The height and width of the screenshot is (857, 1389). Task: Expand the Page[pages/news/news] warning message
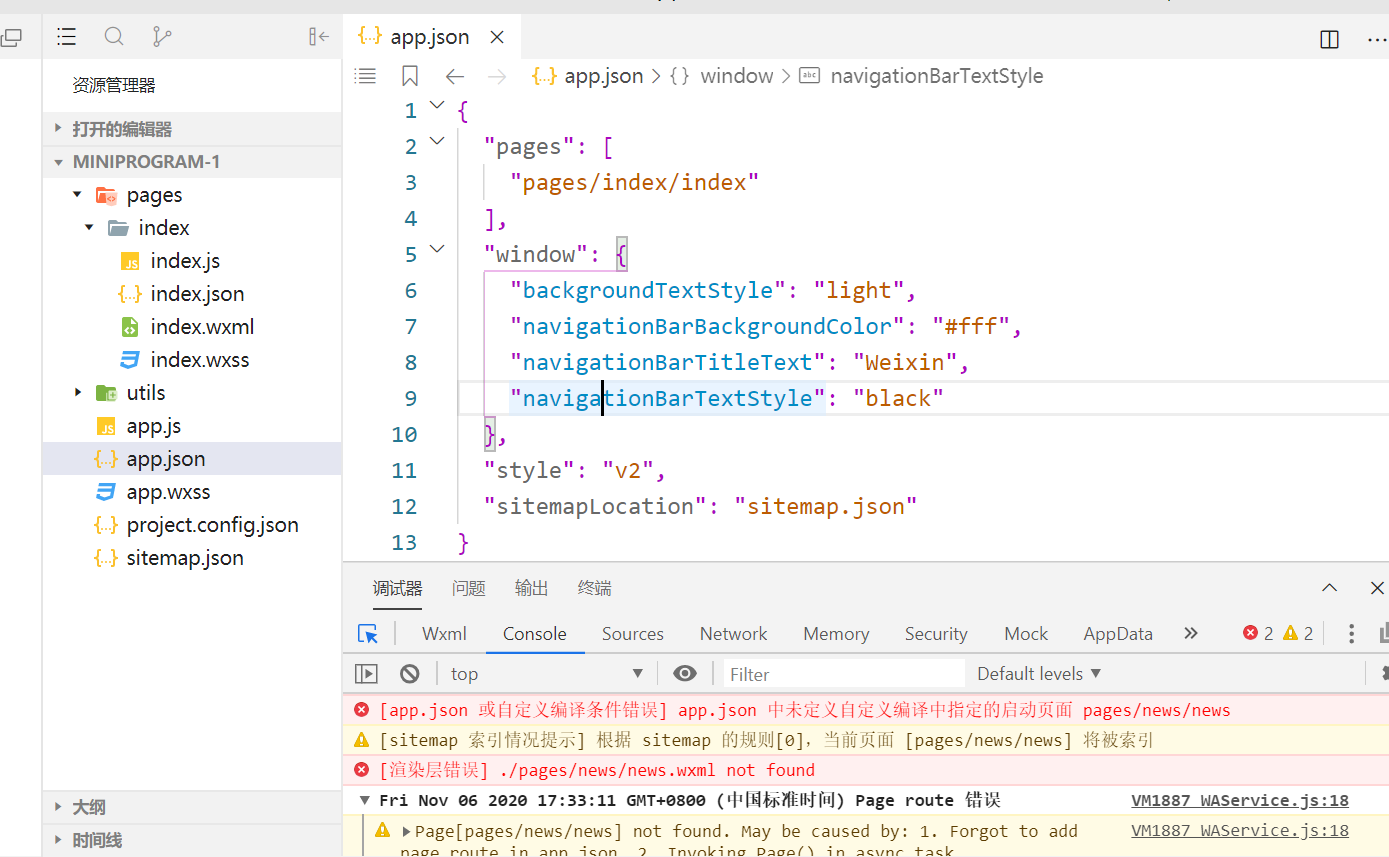pos(407,831)
